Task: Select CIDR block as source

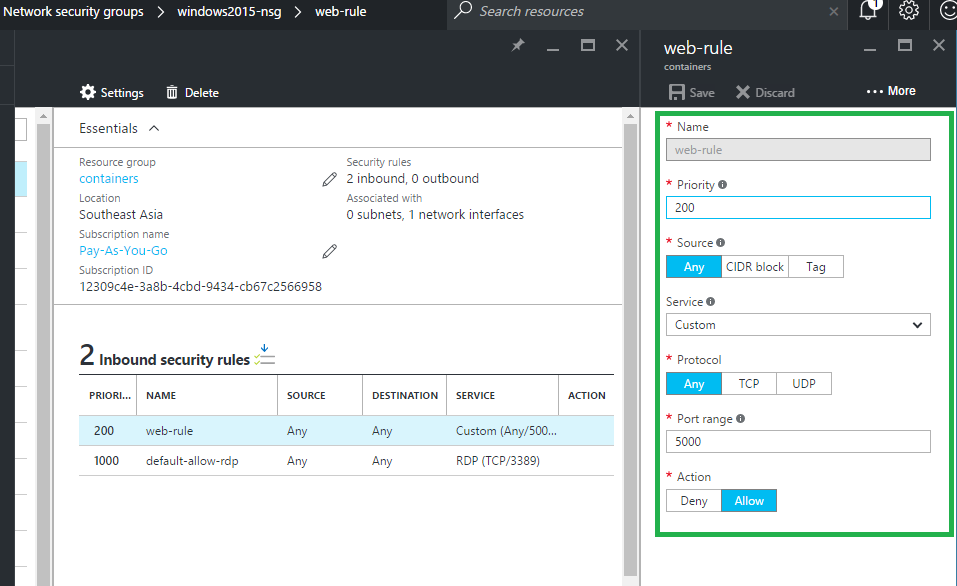Action: 754,267
